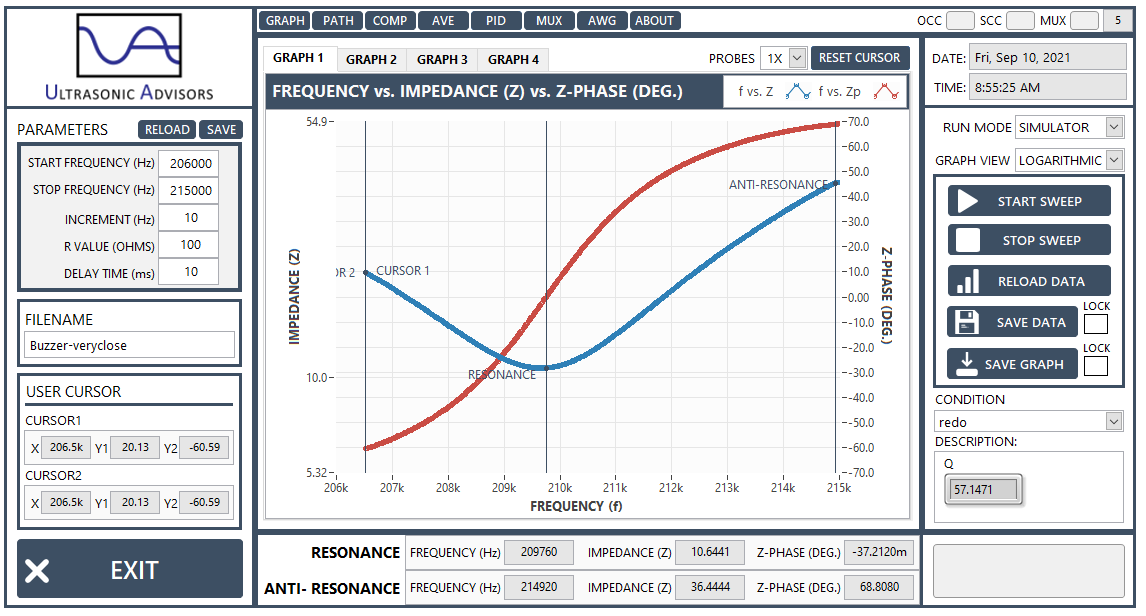Click the Cursor1 Y2 value field

205,447
